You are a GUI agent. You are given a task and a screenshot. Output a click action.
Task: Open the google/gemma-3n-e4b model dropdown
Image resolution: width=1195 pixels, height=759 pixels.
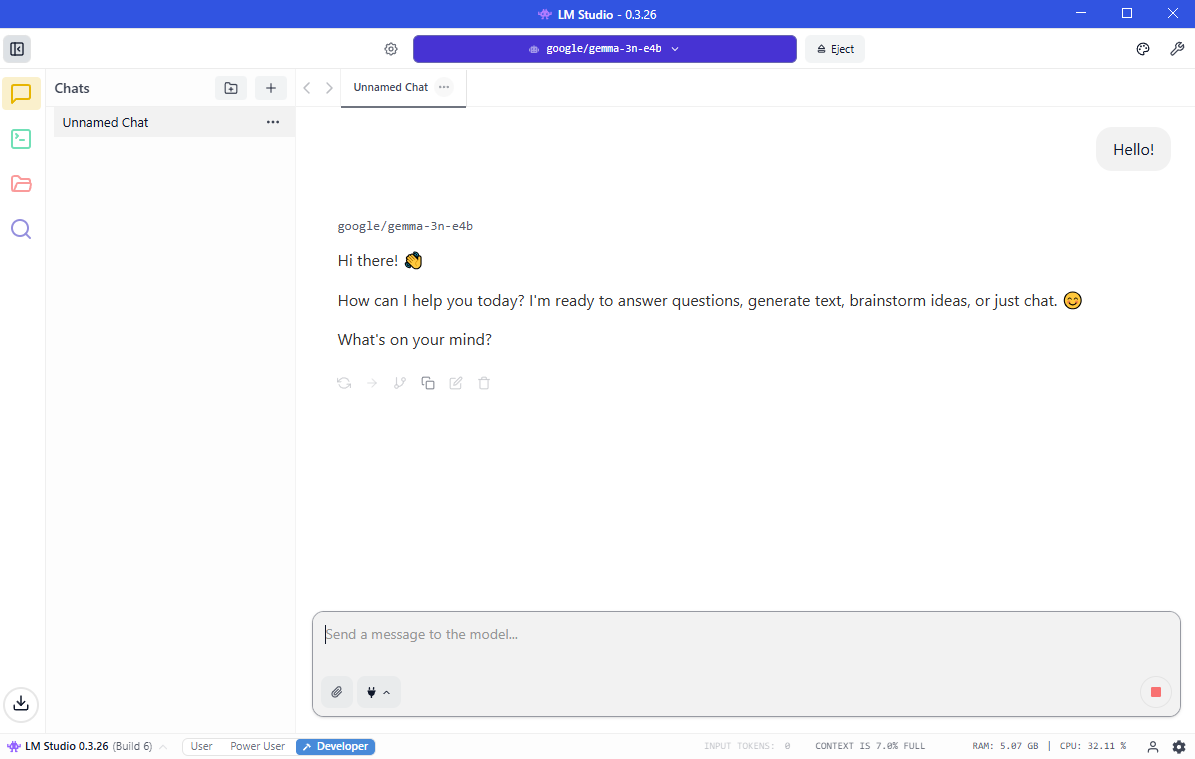[604, 49]
